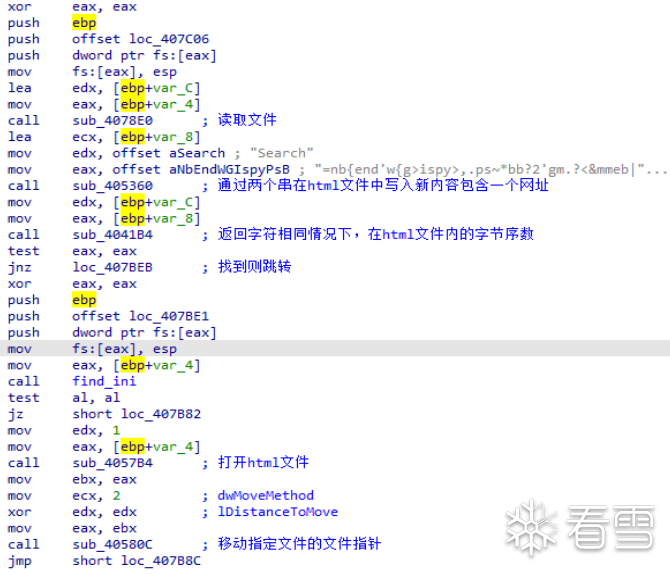Click 'sub_405360' call target
This screenshot has width=670, height=574.
tap(112, 185)
